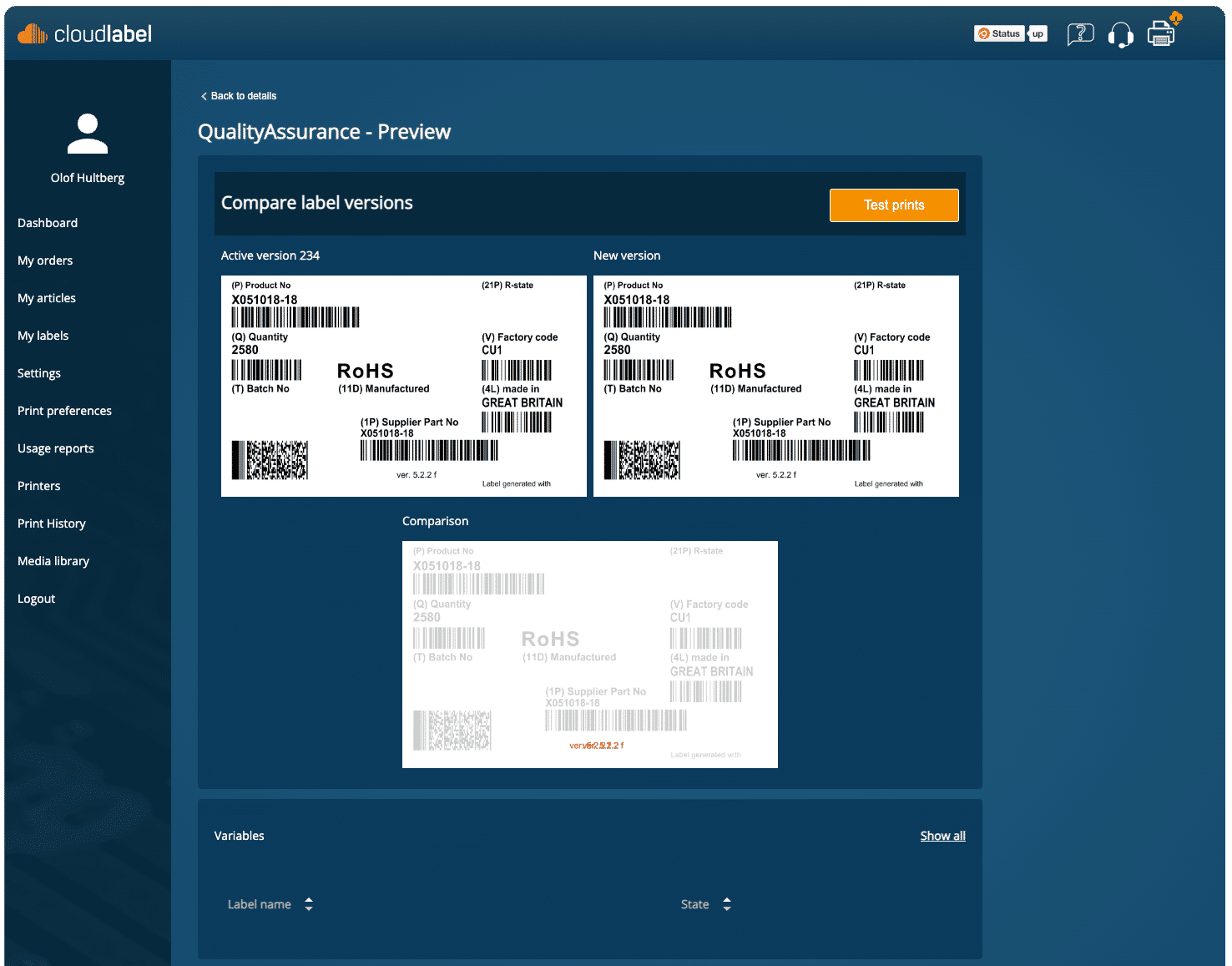Open the Media library
1232x966 pixels.
click(x=53, y=561)
